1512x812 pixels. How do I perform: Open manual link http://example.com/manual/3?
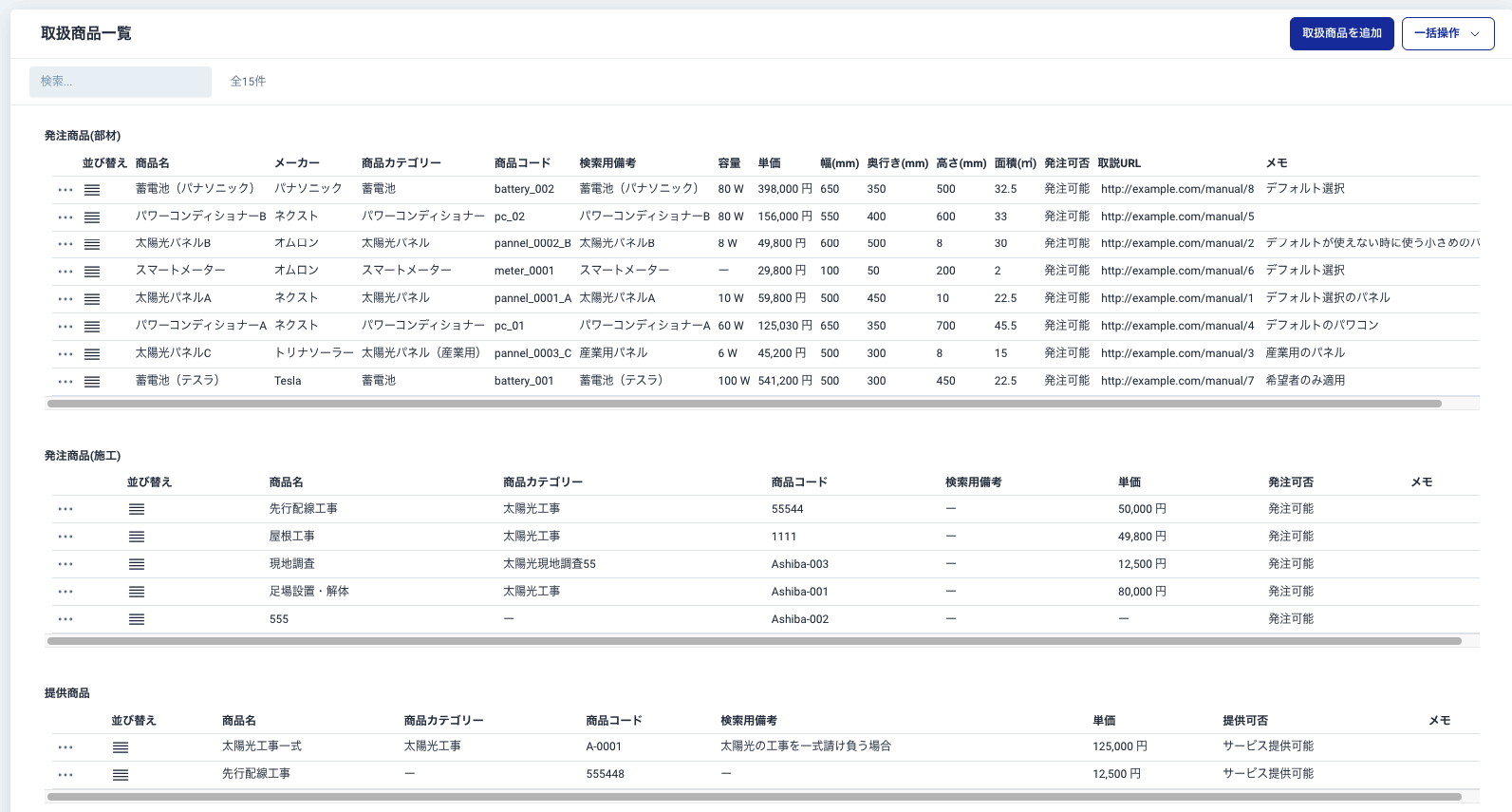pos(1177,353)
